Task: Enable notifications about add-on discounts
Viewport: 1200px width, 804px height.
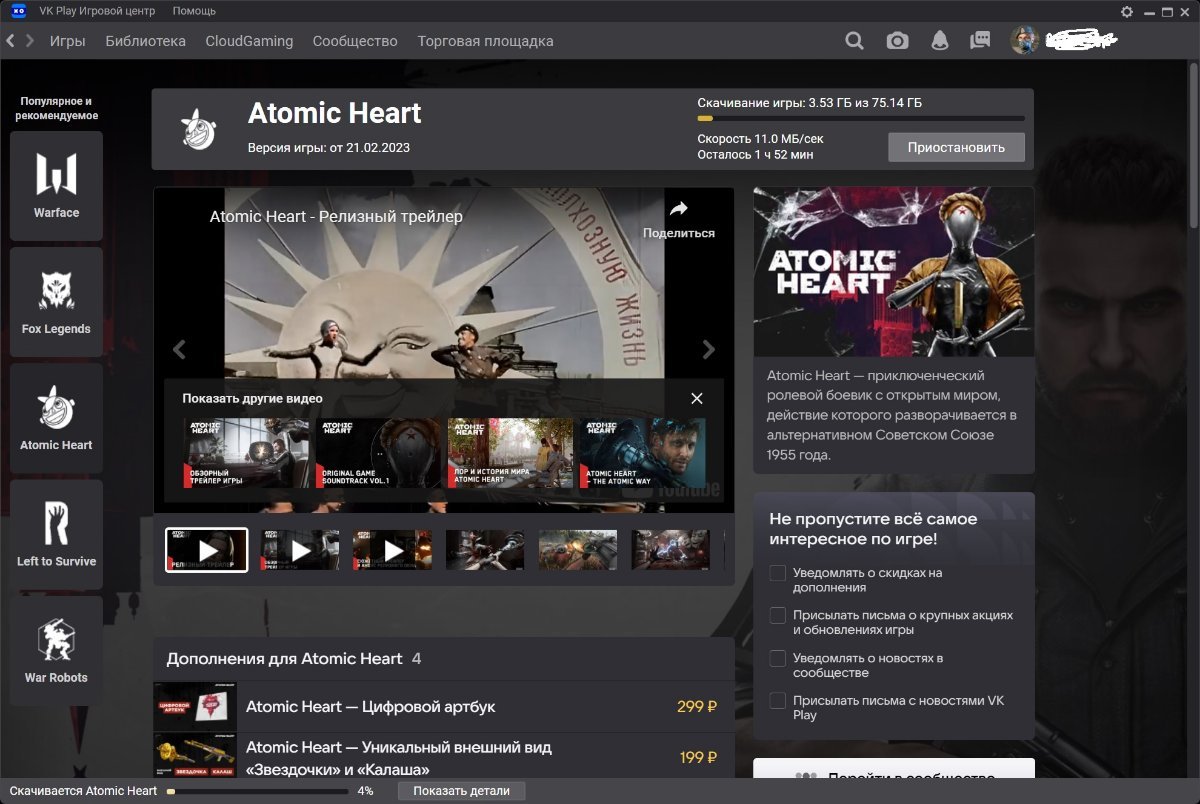Action: tap(777, 573)
